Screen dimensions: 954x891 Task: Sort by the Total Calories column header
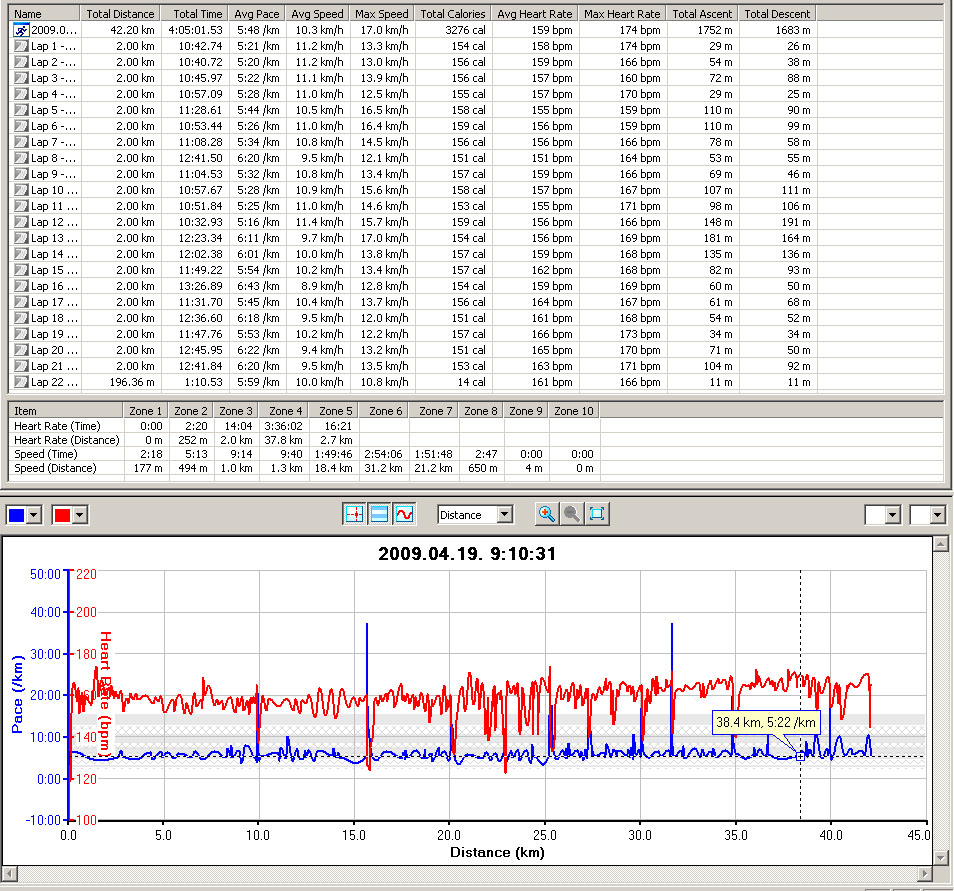(453, 14)
